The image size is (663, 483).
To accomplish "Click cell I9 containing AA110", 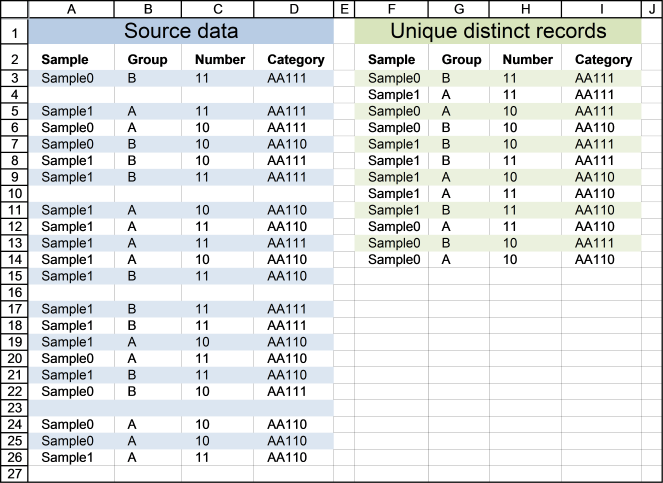I will (601, 177).
